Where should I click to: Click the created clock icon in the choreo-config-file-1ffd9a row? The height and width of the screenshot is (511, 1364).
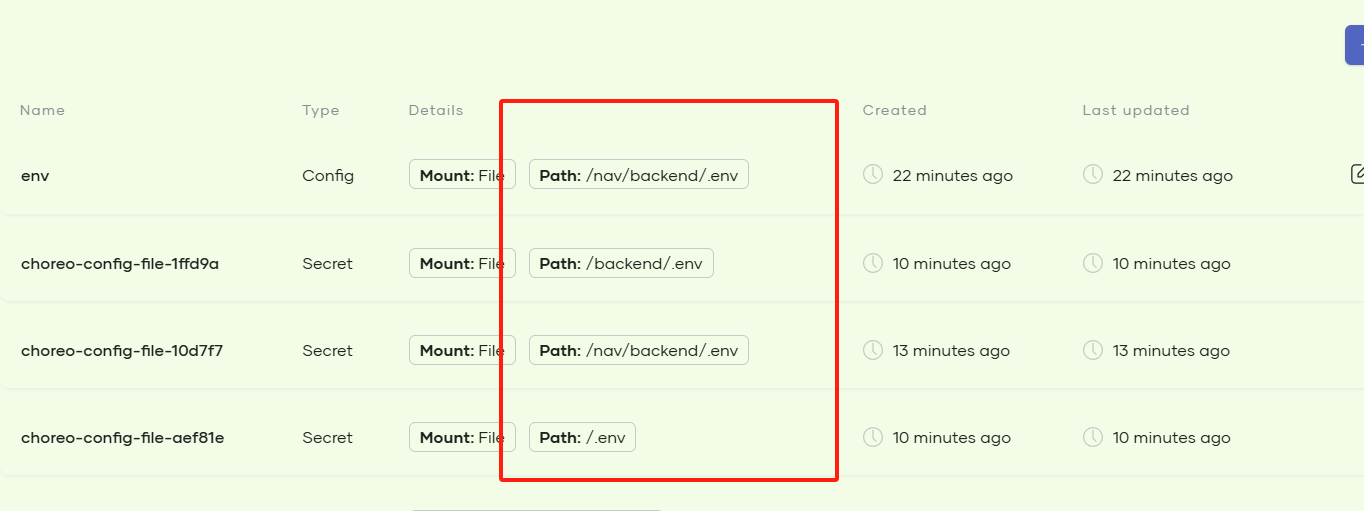click(x=873, y=263)
